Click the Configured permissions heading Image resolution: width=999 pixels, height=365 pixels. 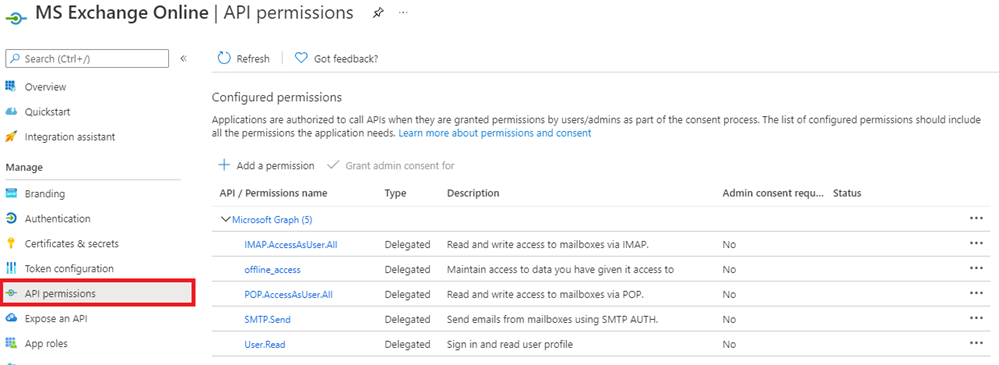277,97
